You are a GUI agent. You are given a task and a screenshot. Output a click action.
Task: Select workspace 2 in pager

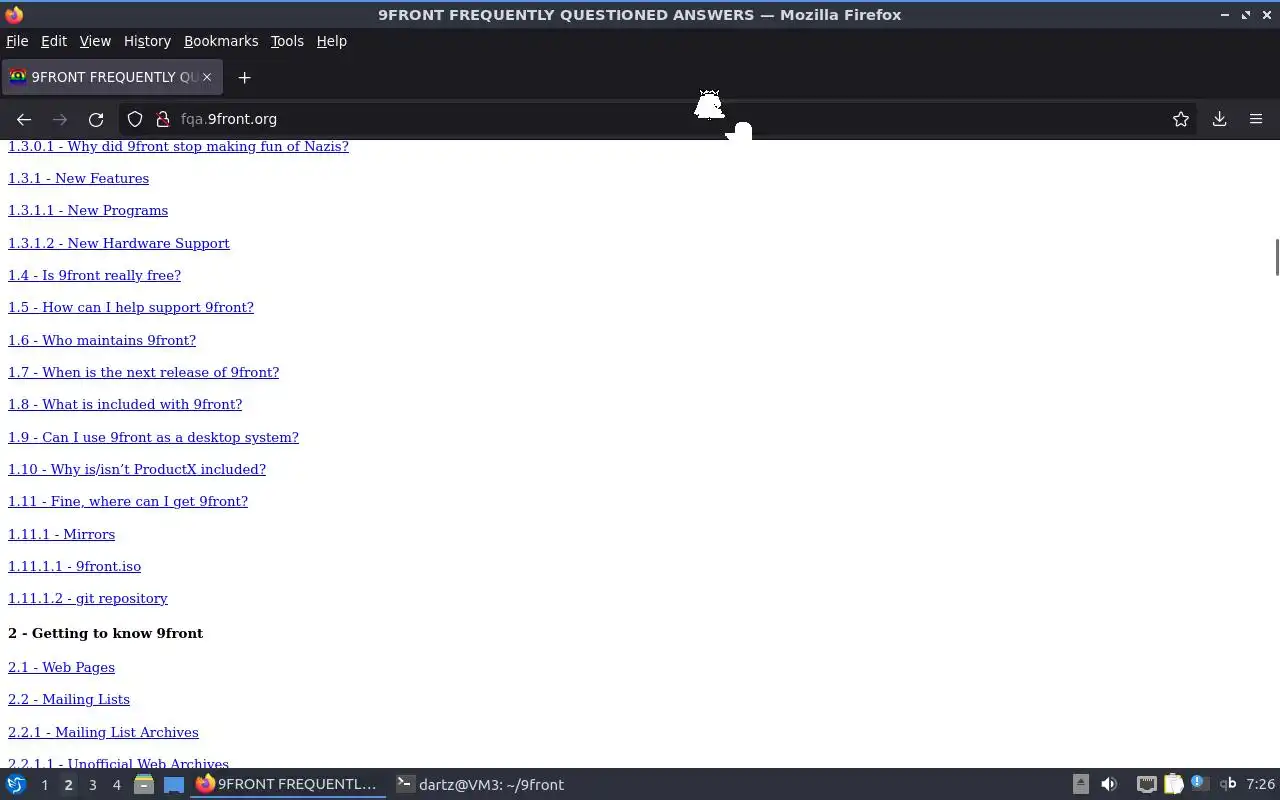(68, 785)
